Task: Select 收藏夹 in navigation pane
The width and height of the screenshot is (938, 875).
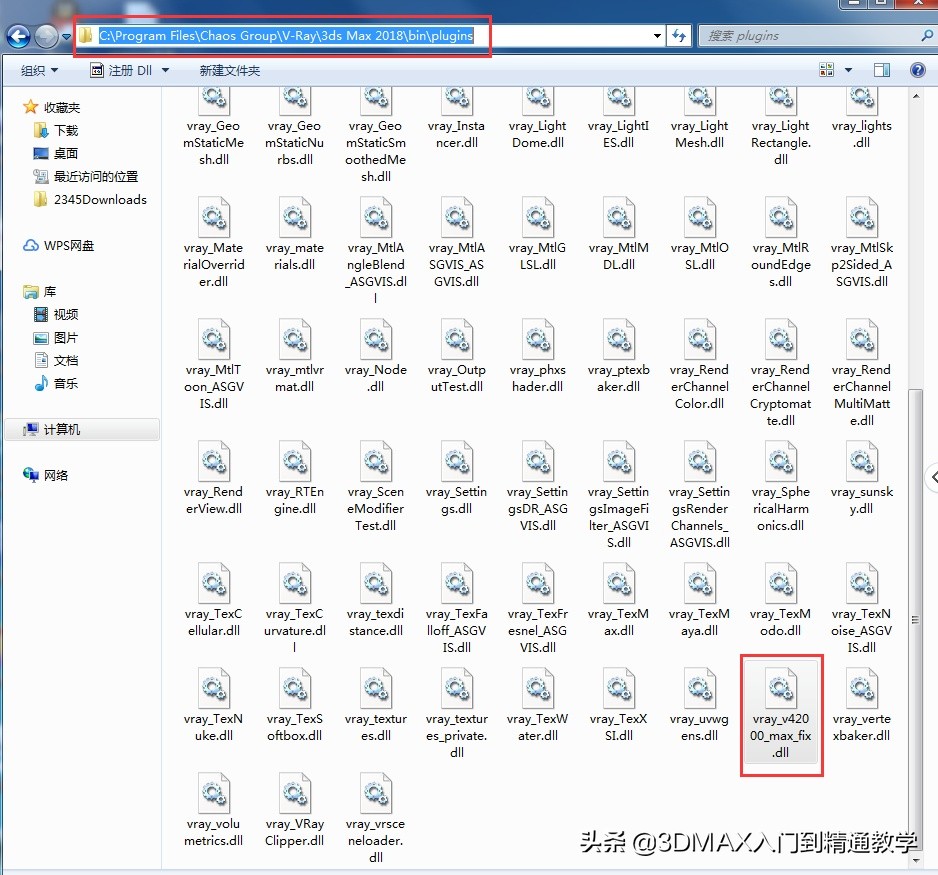Action: [51, 108]
